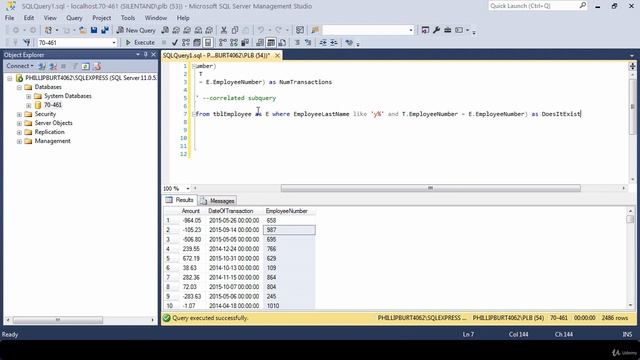Select the 70-461 tree item in Object Explorer
This screenshot has width=640, height=360.
point(53,105)
